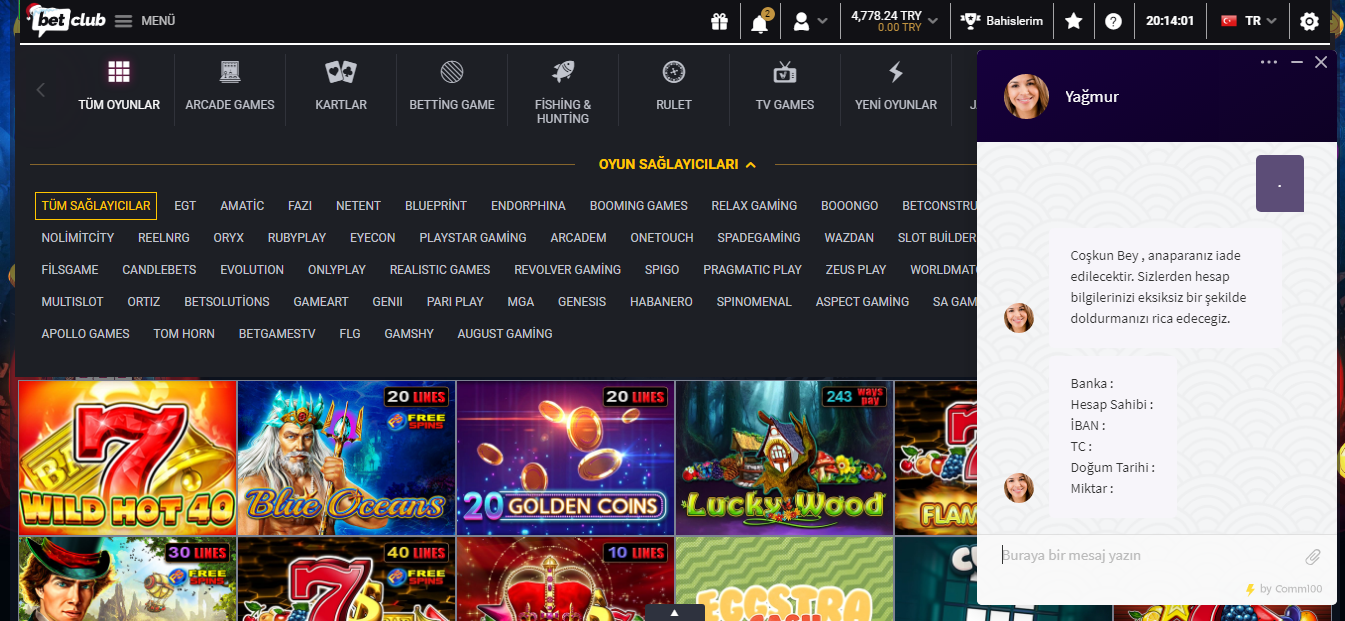Filter by BLUEPRİNT provider
This screenshot has width=1345, height=621.
tap(436, 206)
